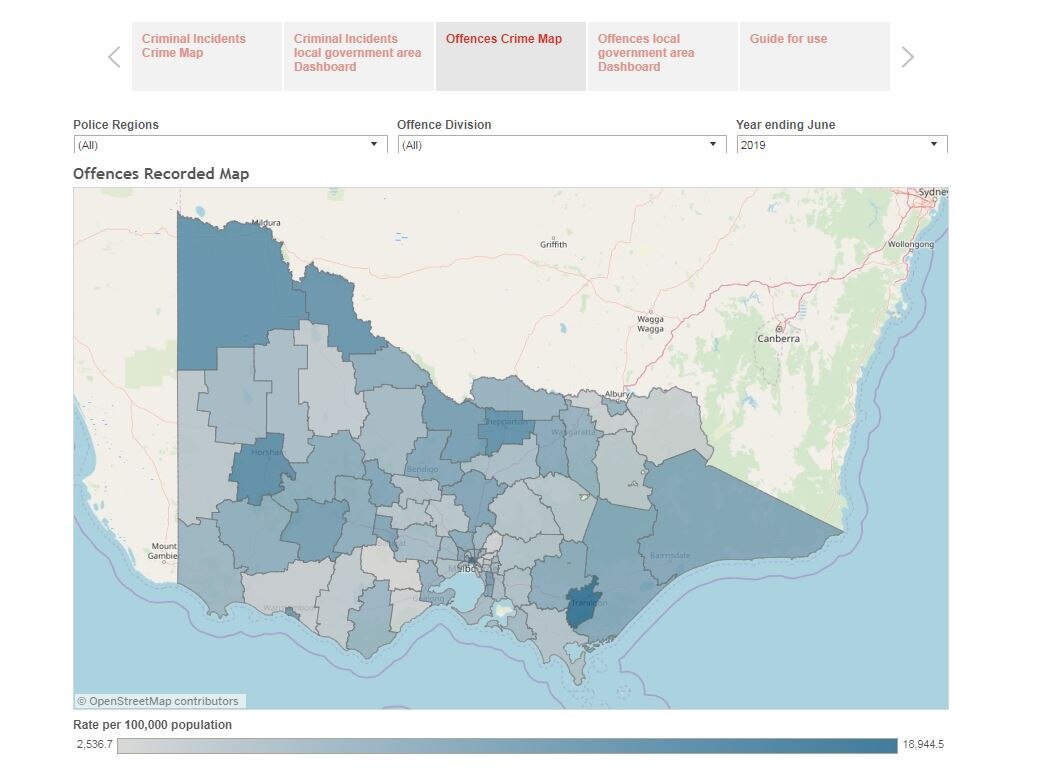Change the Year ending June dropdown
This screenshot has height=767, width=1064.
coord(841,145)
